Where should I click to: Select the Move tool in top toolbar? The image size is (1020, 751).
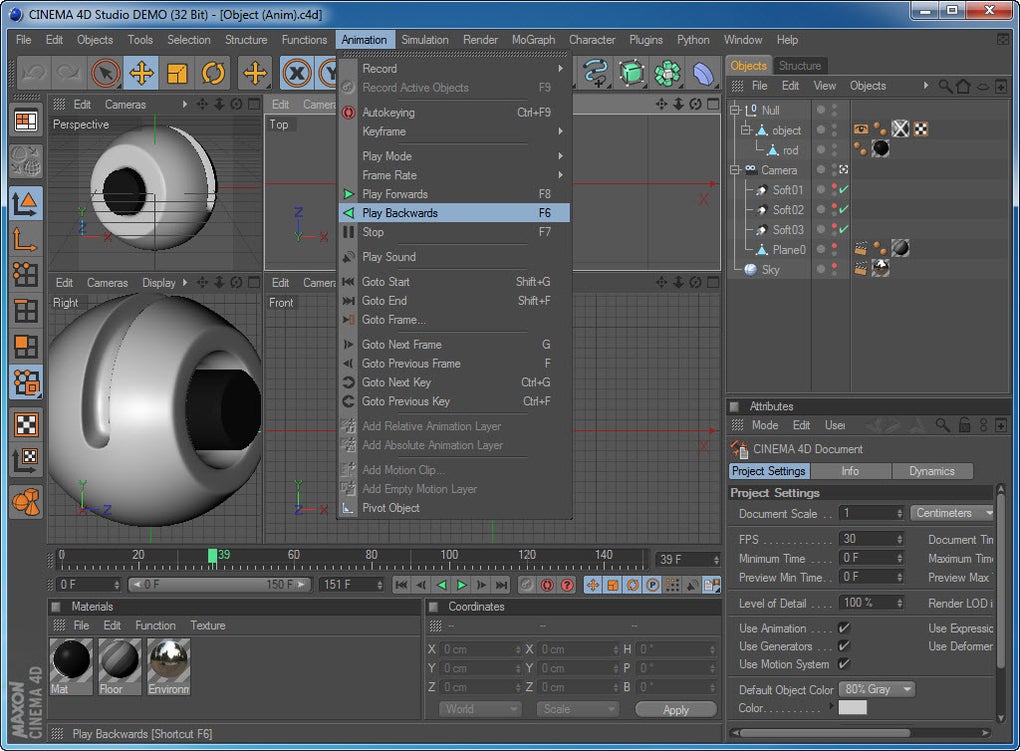(x=142, y=73)
